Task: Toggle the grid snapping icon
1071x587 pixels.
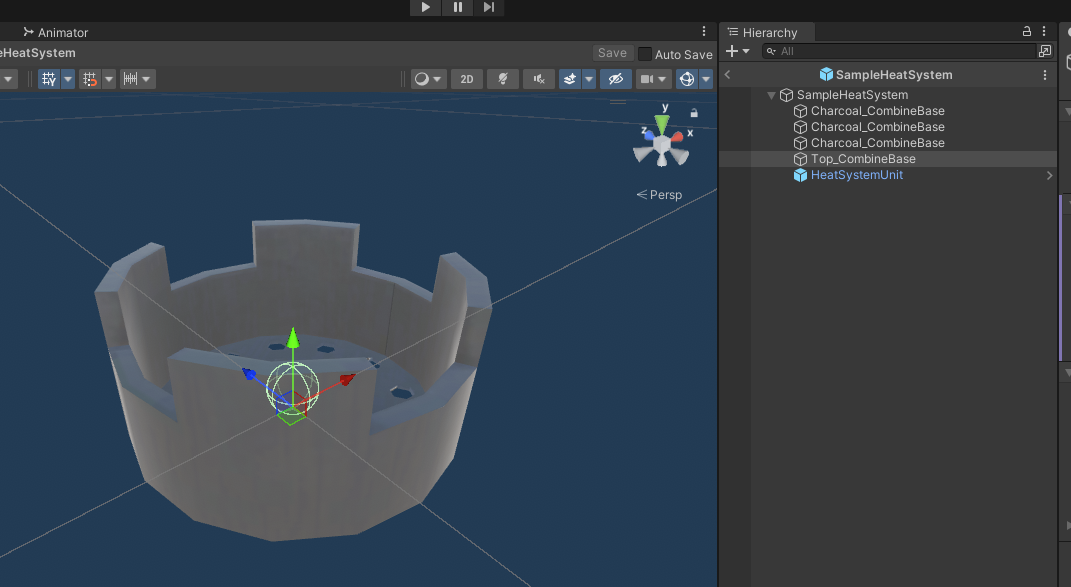Action: click(x=49, y=79)
